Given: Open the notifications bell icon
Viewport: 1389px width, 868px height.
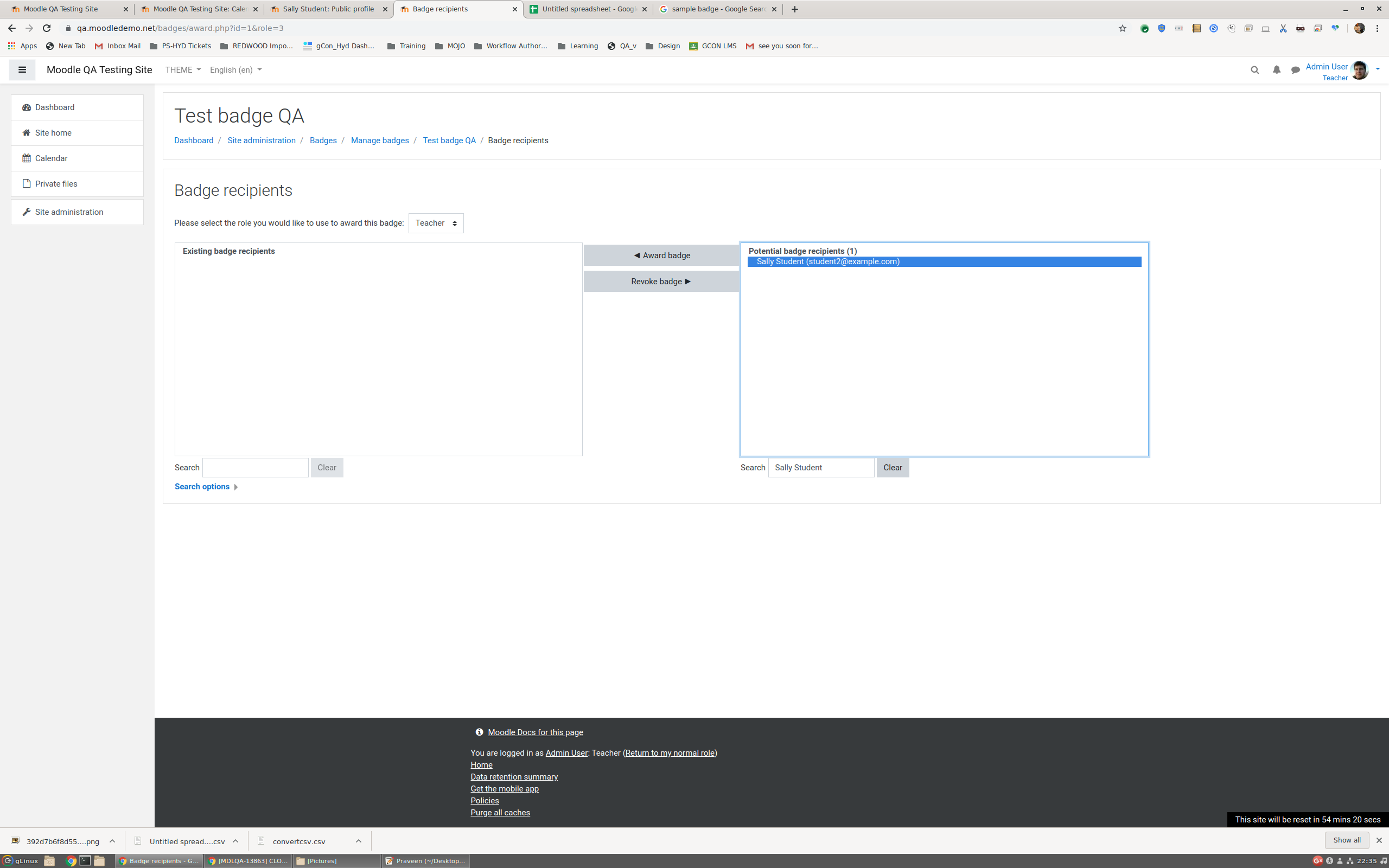Looking at the screenshot, I should click(1277, 70).
